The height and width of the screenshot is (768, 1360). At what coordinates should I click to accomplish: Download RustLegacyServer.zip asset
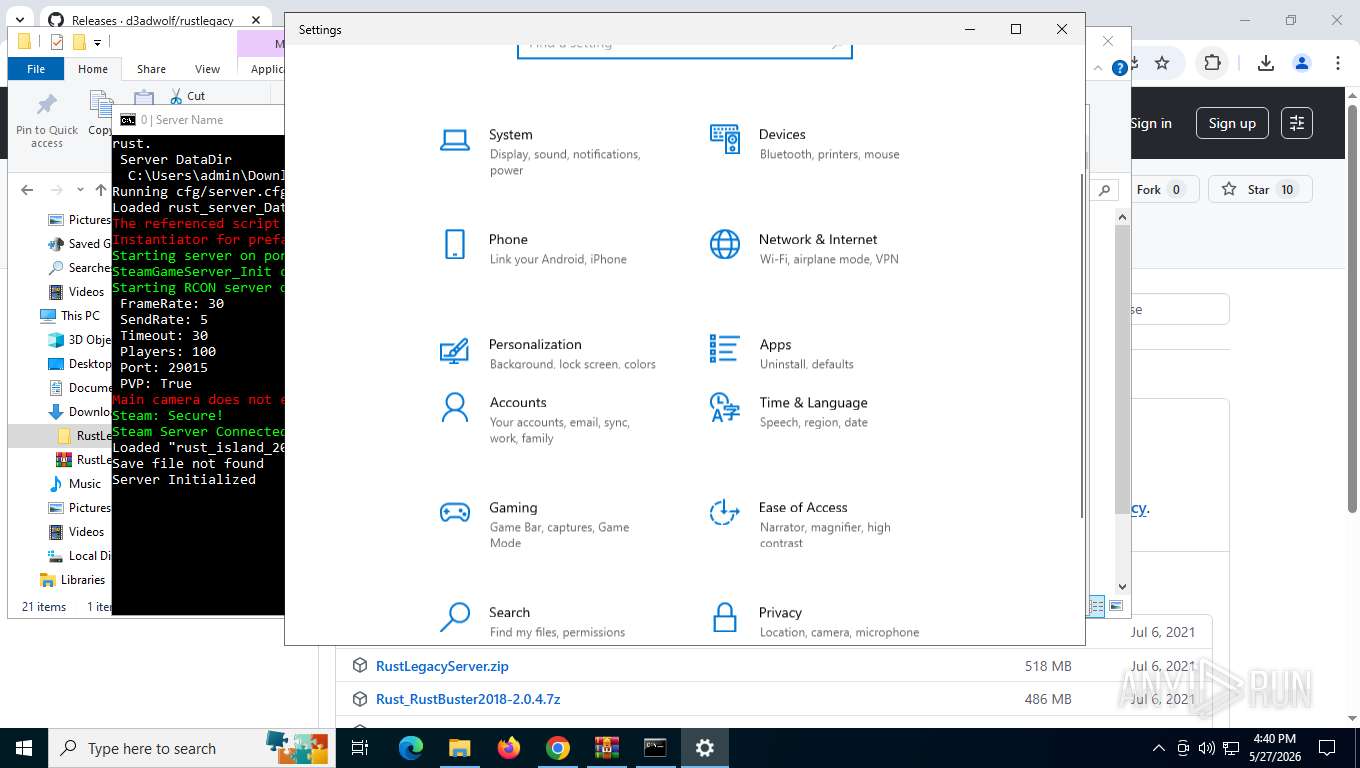click(x=442, y=666)
